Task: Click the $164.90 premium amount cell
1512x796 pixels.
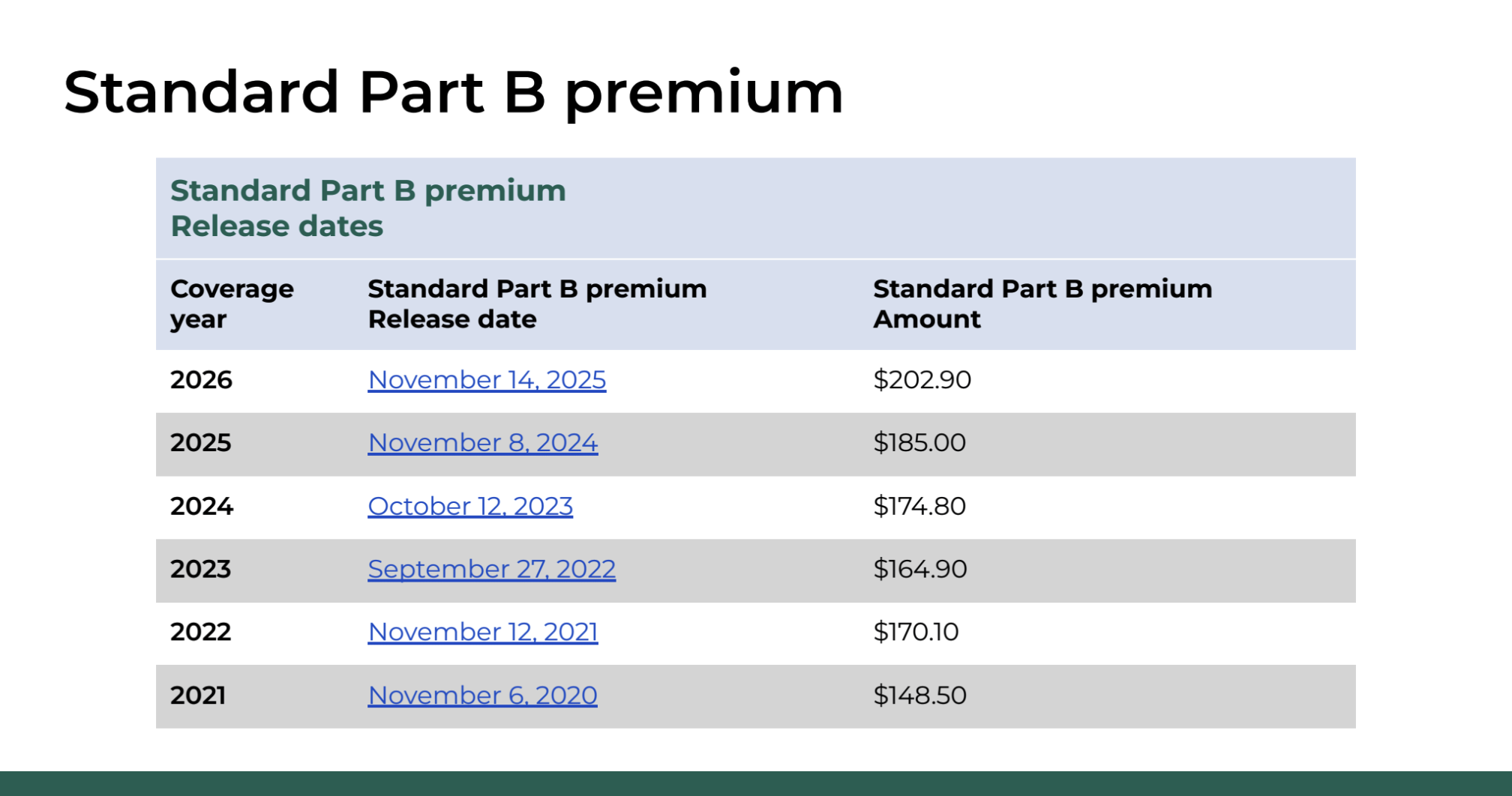Action: (x=920, y=570)
